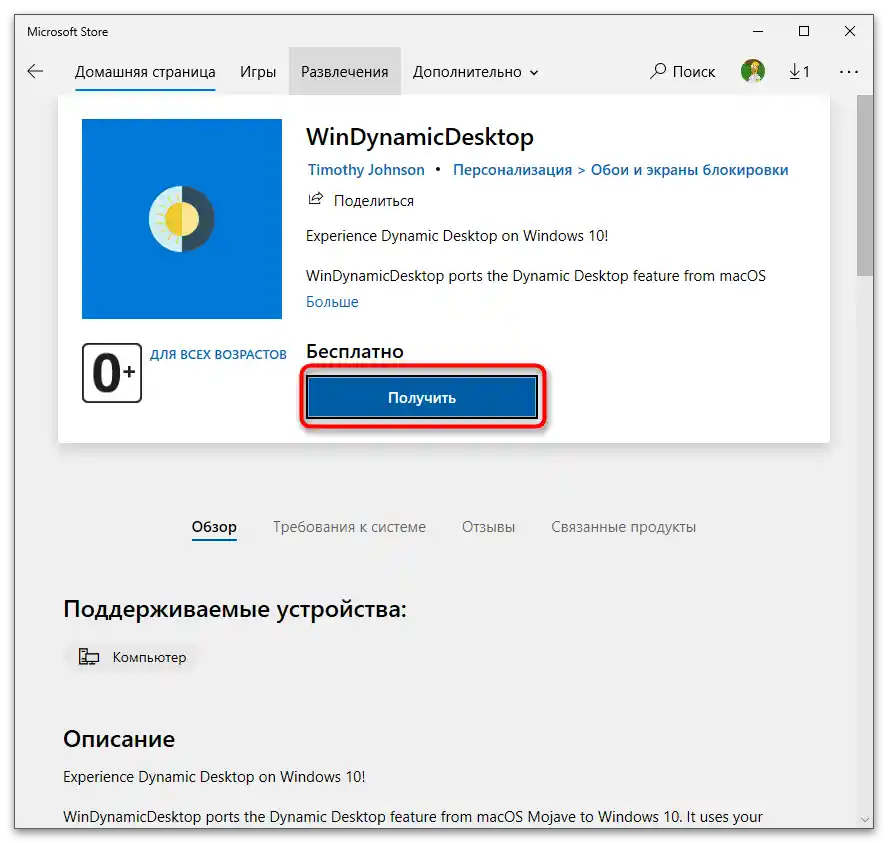The width and height of the screenshot is (888, 843).
Task: Click the Поддерживаемые устройства heading
Action: click(x=235, y=610)
